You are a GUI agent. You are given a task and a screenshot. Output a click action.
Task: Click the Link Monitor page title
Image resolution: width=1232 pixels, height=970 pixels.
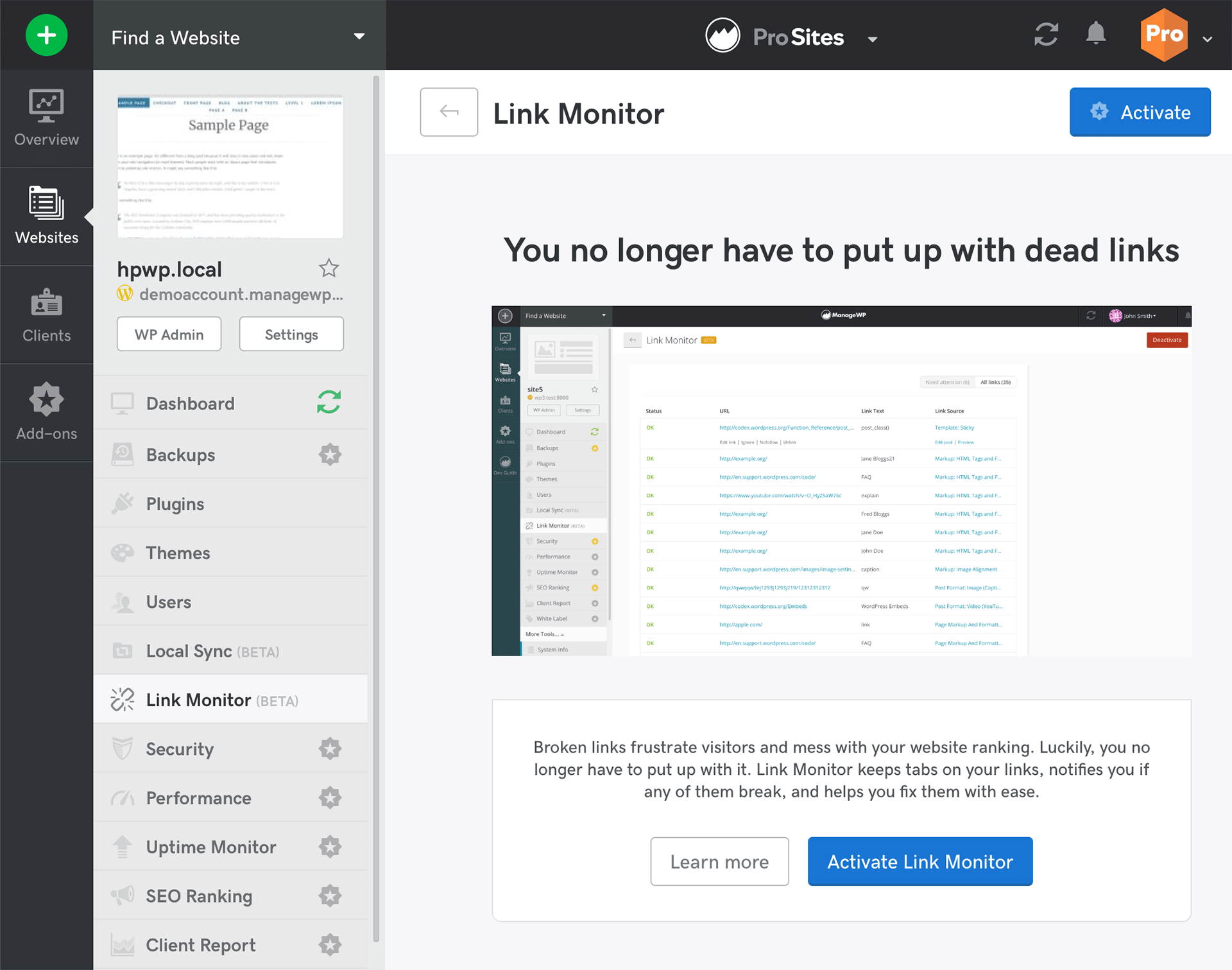[578, 114]
